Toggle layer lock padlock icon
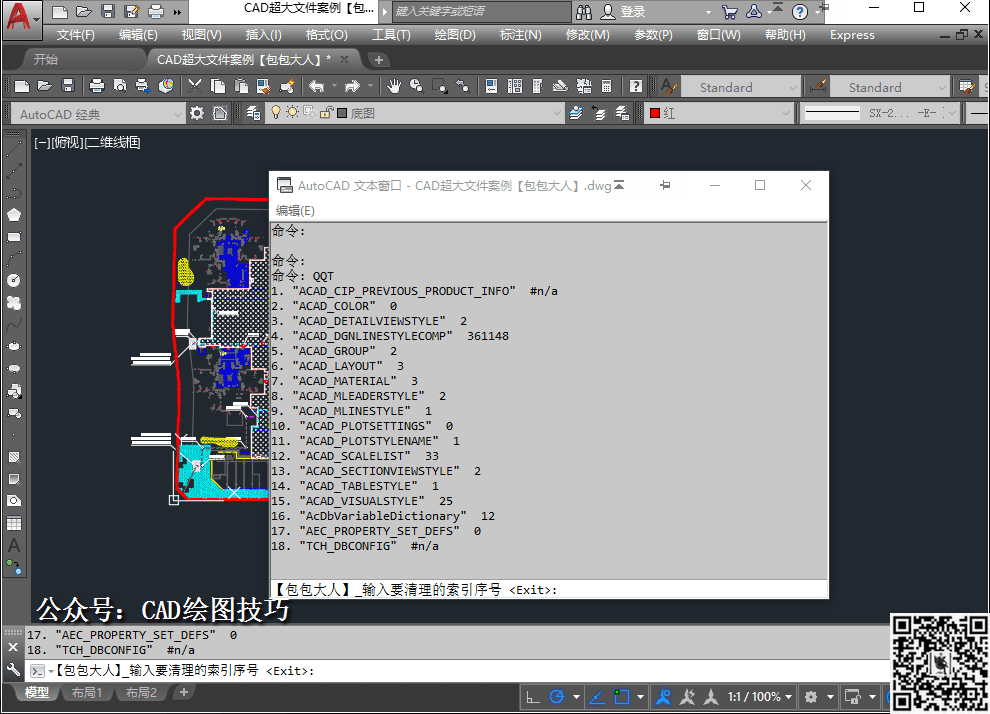The height and width of the screenshot is (714, 990). click(x=326, y=113)
